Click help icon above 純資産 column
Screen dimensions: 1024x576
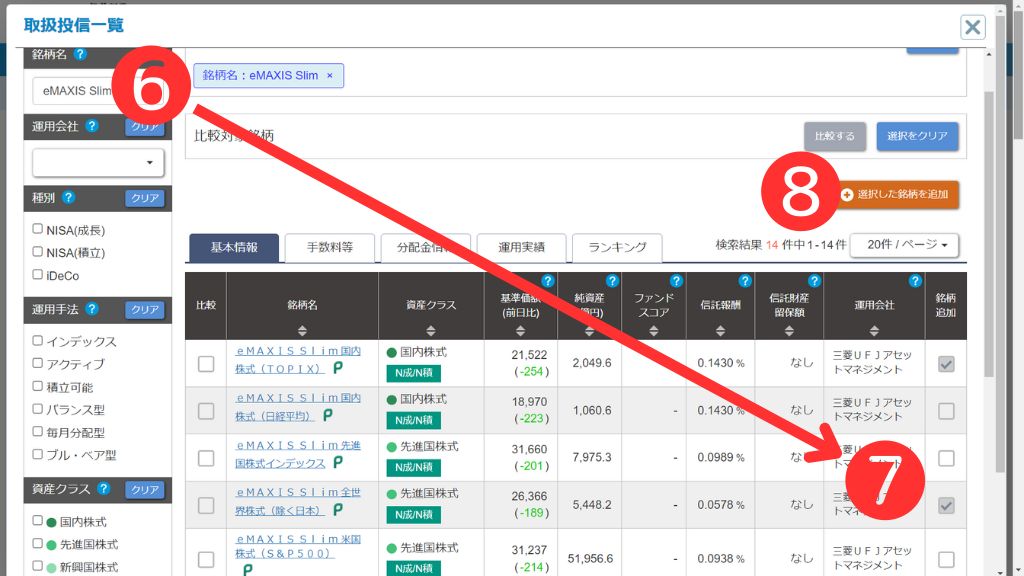click(x=611, y=281)
